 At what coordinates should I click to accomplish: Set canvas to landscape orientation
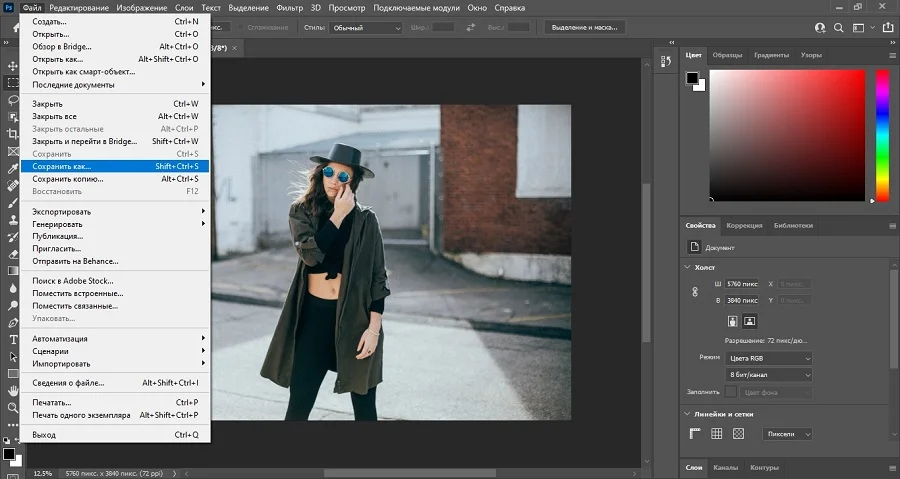750,321
